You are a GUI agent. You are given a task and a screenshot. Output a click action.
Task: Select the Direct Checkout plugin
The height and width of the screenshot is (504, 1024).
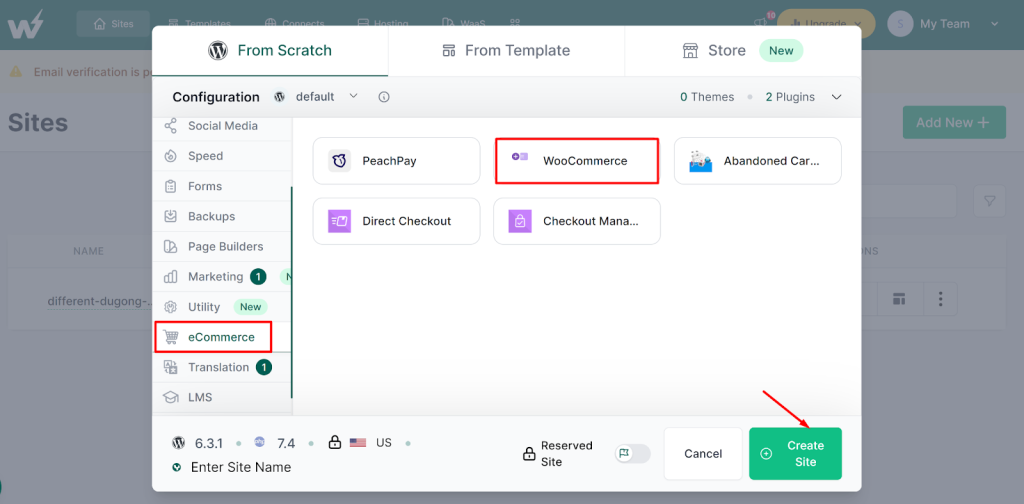[396, 221]
